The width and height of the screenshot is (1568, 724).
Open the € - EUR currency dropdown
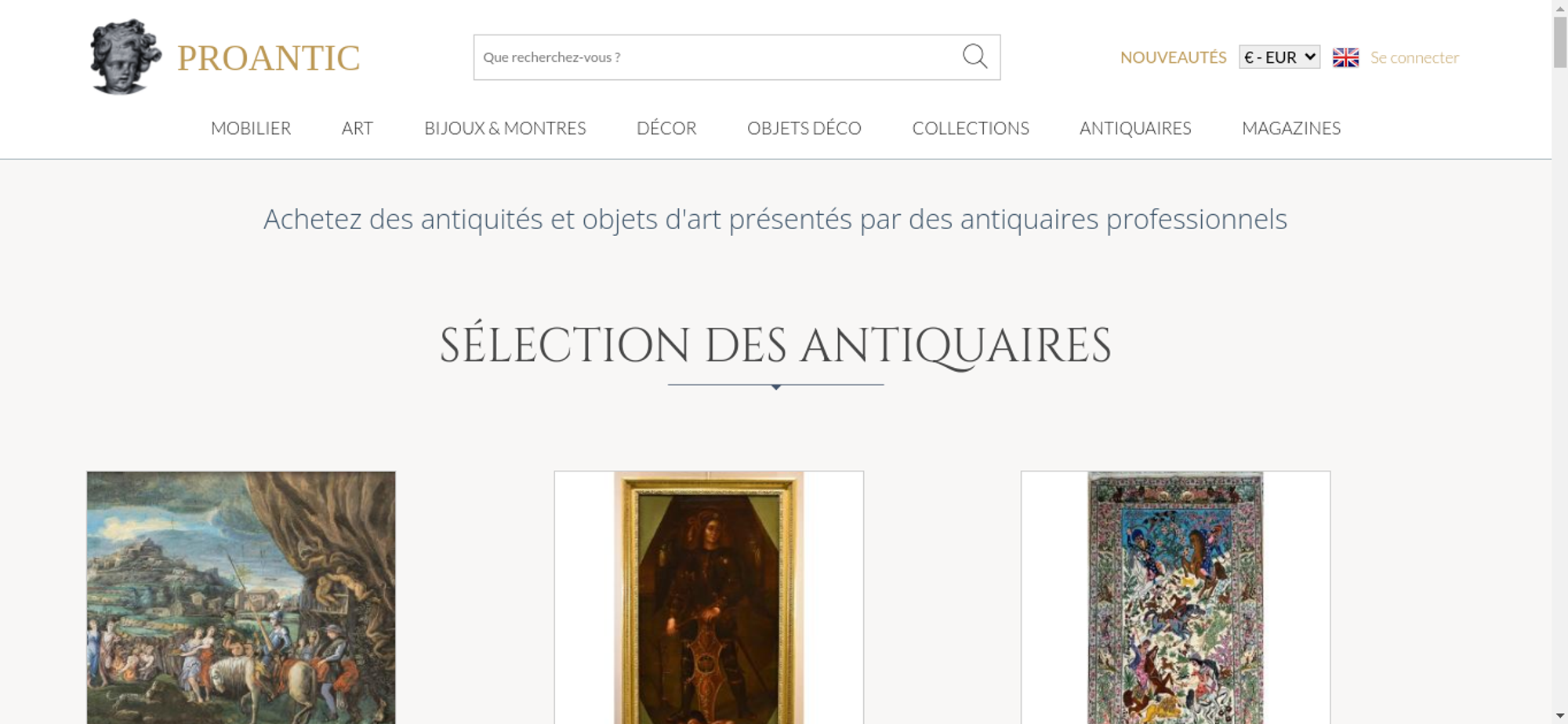click(x=1279, y=57)
